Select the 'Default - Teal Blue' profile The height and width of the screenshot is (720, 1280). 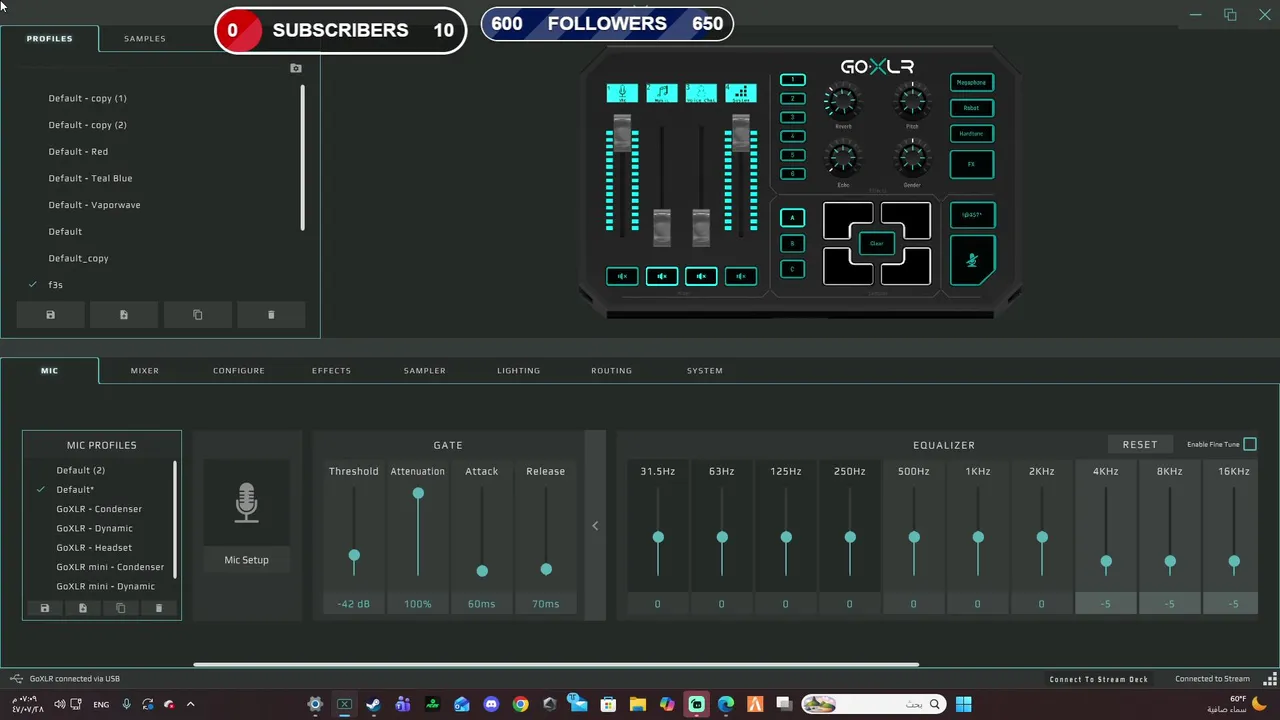[90, 178]
